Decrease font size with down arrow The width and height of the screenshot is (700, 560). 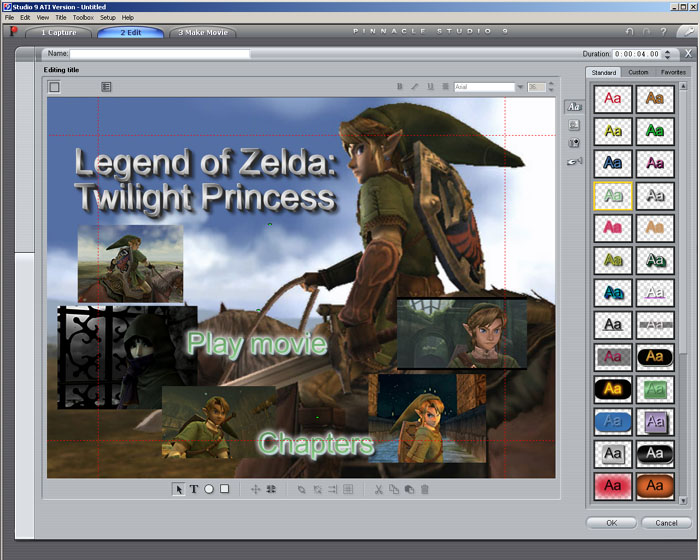pos(551,90)
